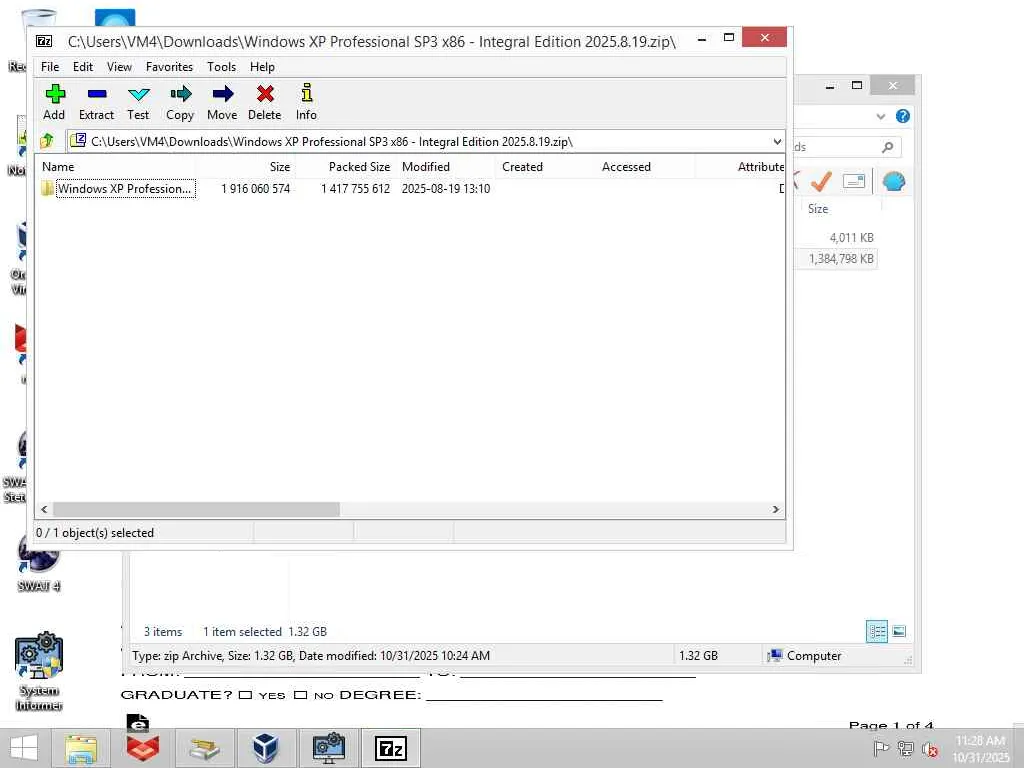Select the 4,011 KB file row in Explorer
Viewport: 1024px width, 768px height.
point(837,238)
